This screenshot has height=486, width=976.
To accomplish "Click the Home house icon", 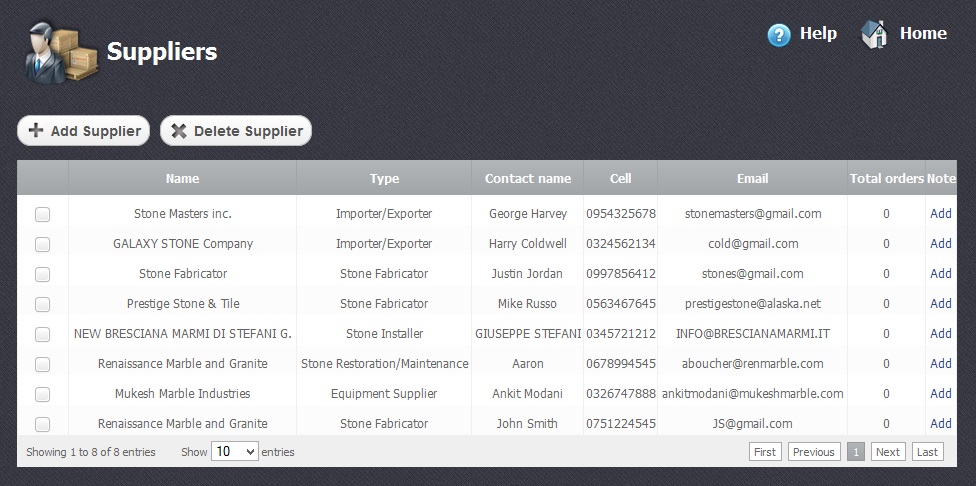I will [x=874, y=35].
